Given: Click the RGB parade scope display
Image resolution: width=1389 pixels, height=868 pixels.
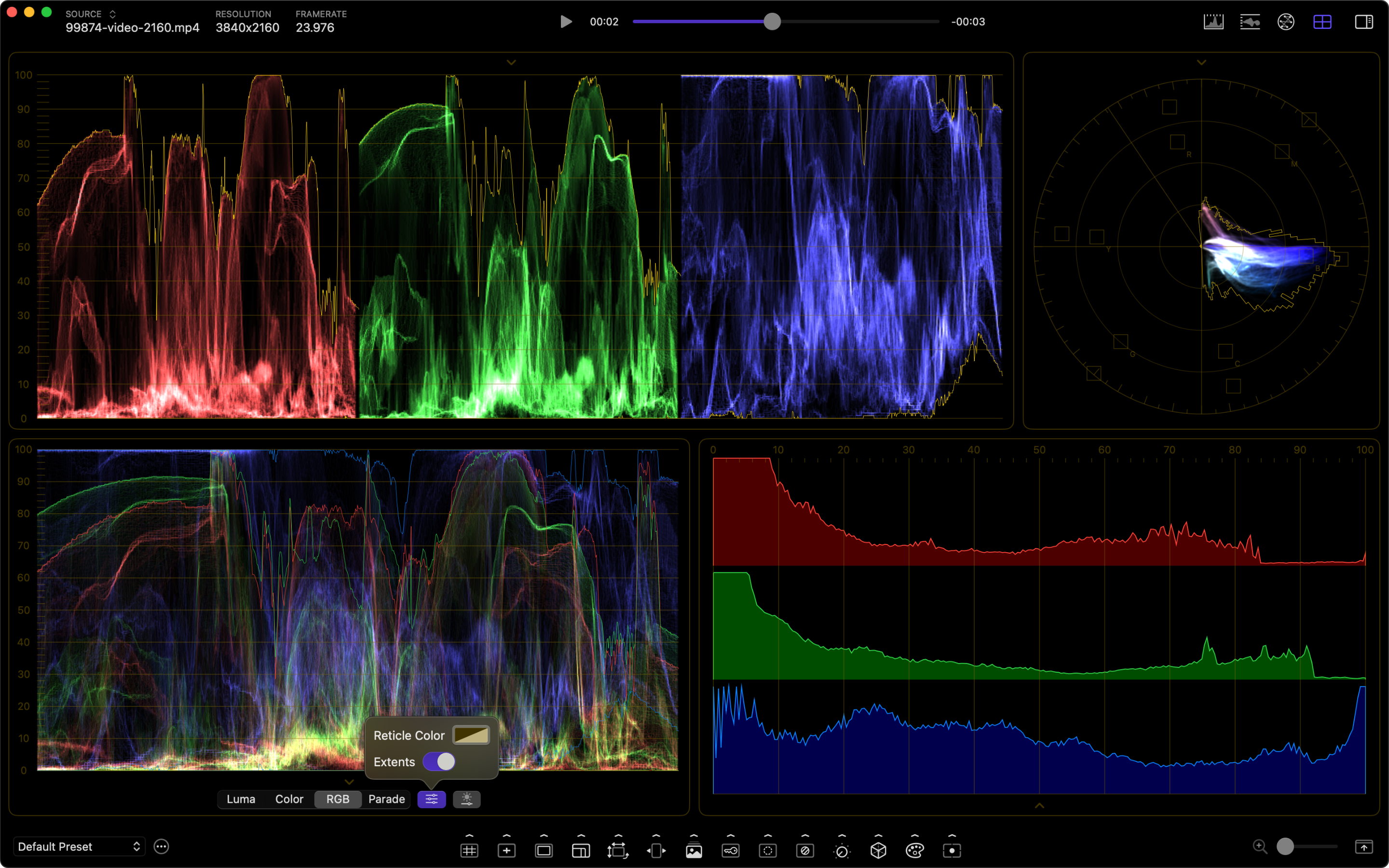Looking at the screenshot, I should click(519, 246).
